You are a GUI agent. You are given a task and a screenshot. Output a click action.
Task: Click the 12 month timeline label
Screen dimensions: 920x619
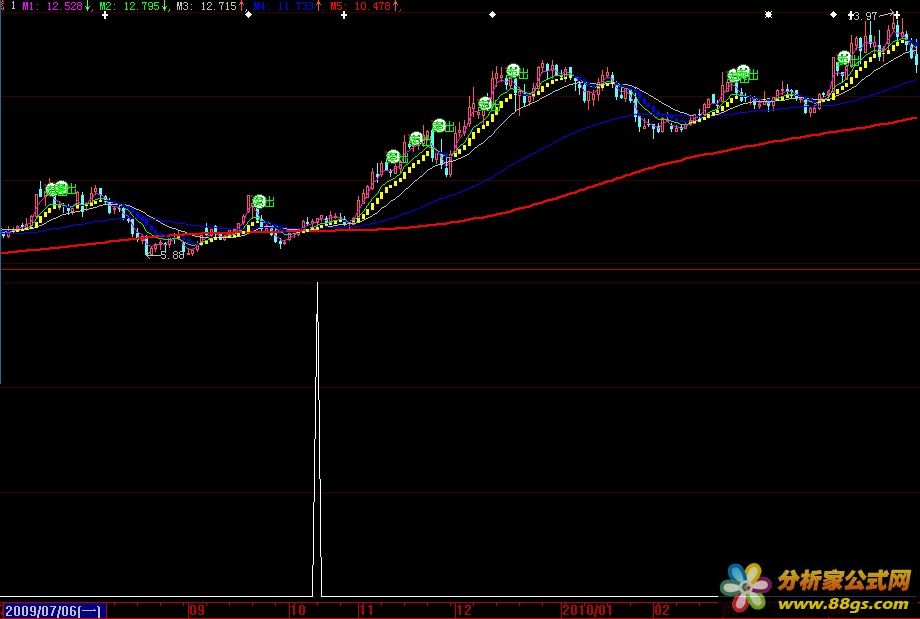(x=463, y=609)
